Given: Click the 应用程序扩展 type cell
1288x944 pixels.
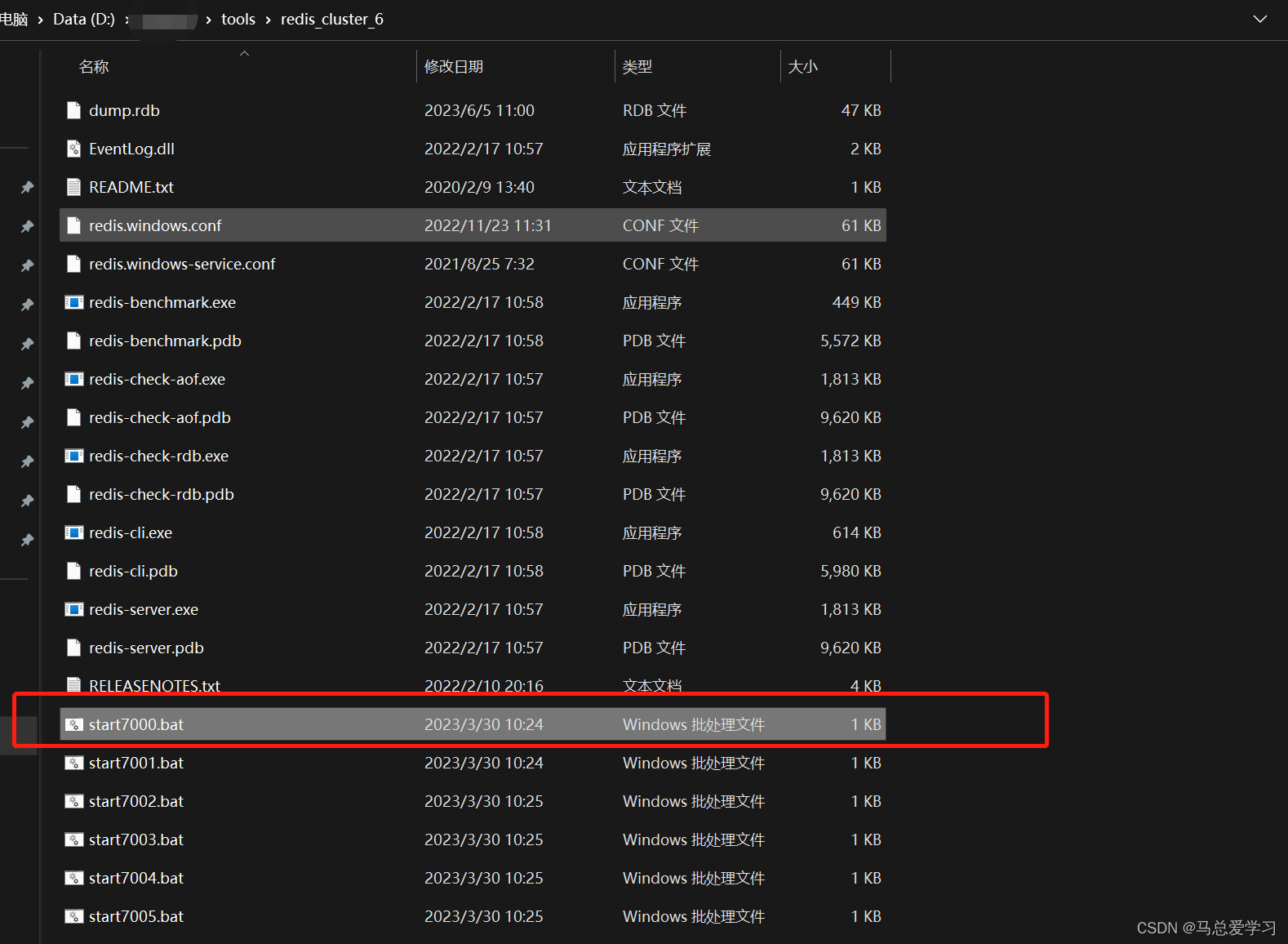Looking at the screenshot, I should tap(667, 149).
